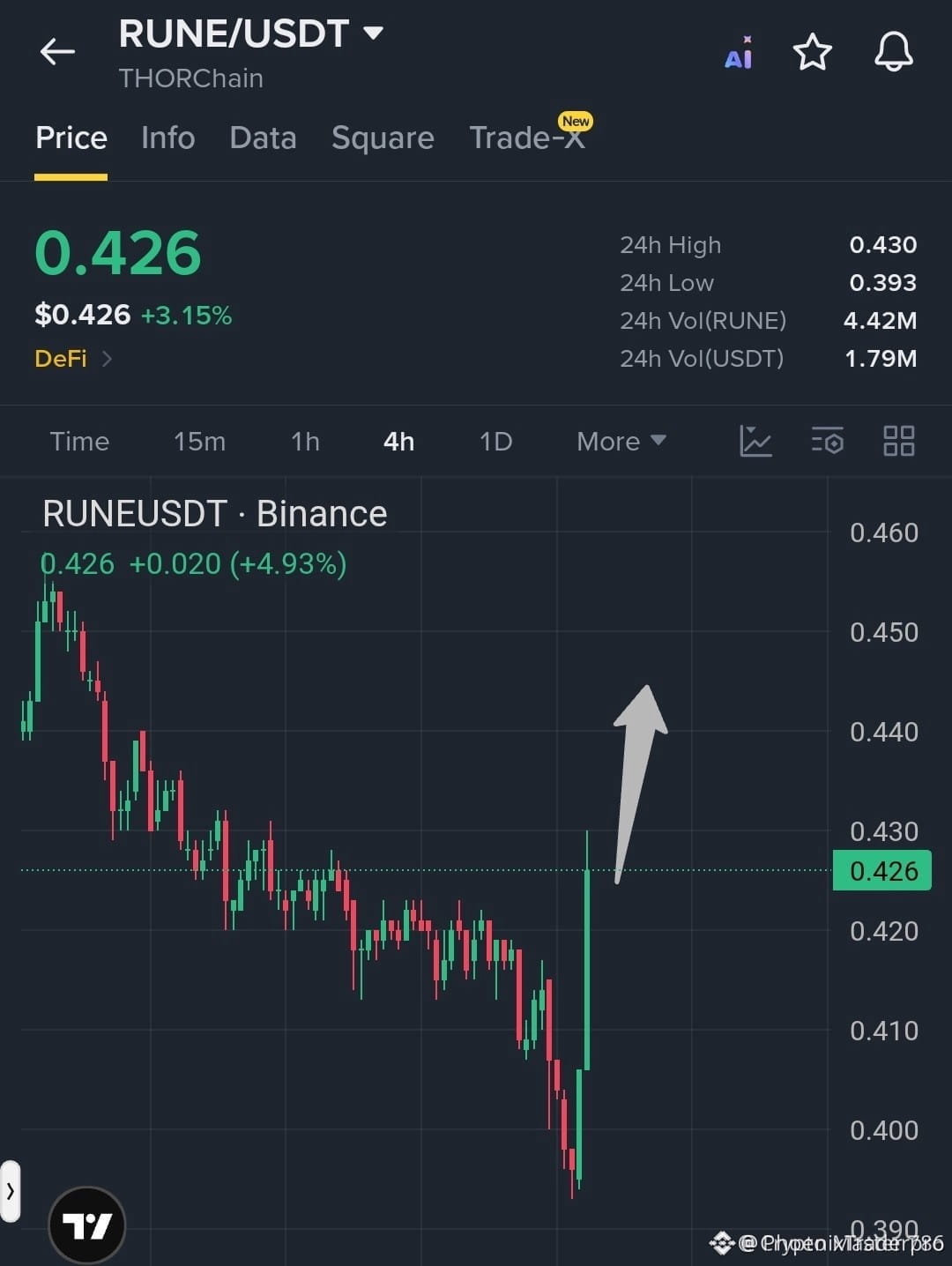Image resolution: width=952 pixels, height=1266 pixels.
Task: Switch to the Data tab
Action: [263, 138]
